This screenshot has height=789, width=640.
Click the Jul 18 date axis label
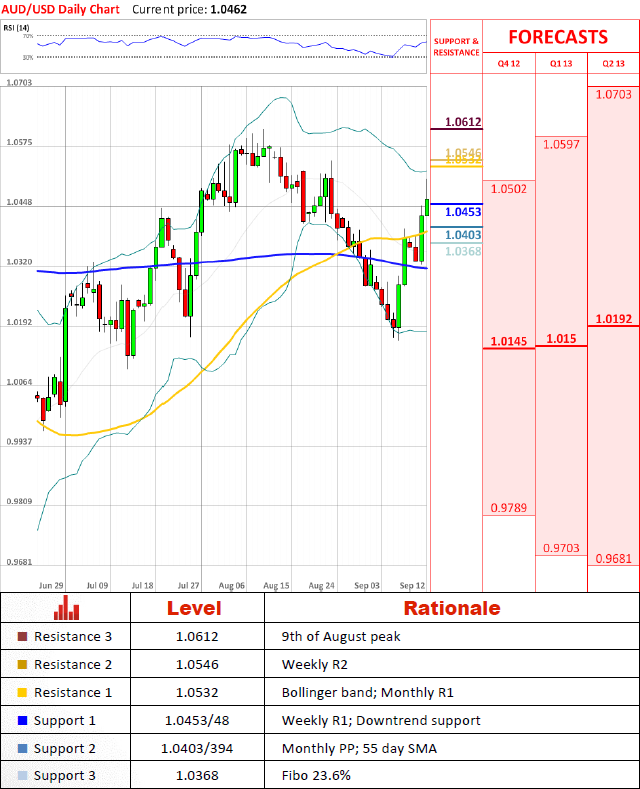pos(142,586)
